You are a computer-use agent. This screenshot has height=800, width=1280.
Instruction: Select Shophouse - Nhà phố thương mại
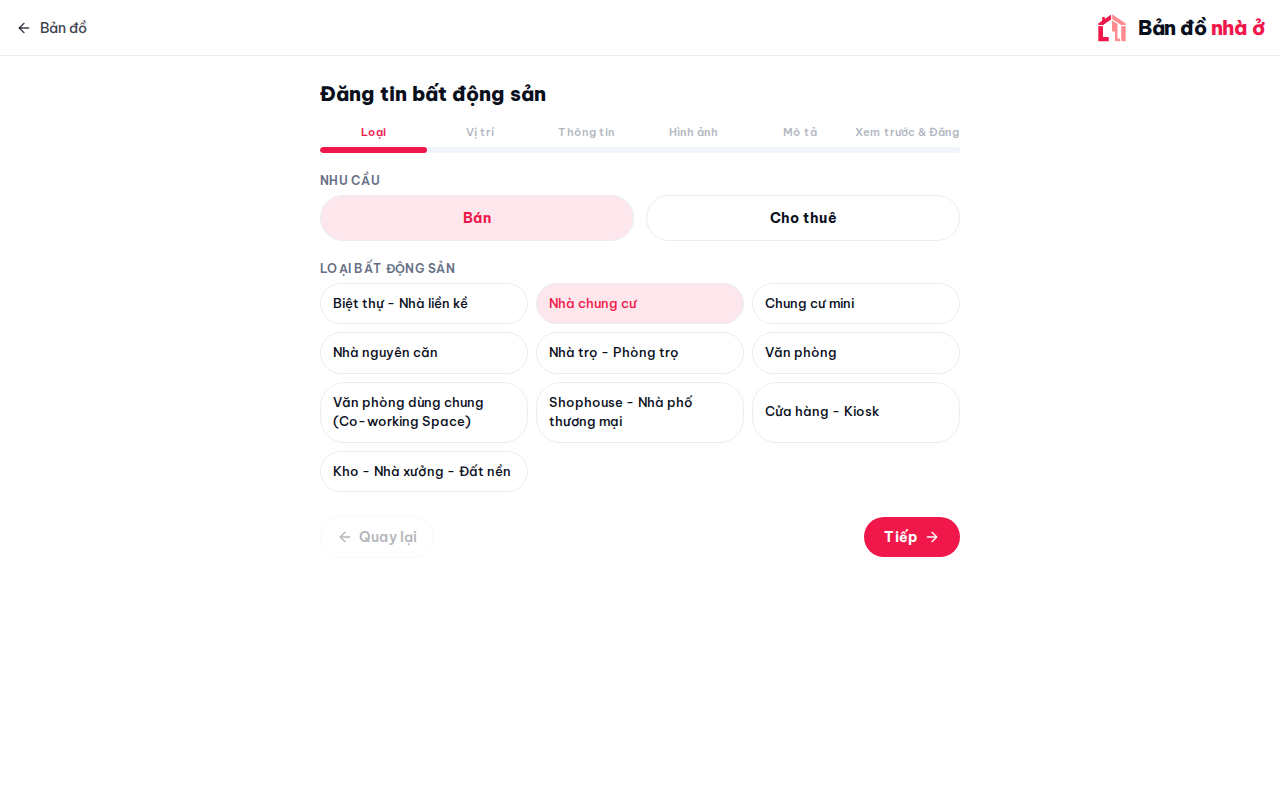tap(640, 412)
